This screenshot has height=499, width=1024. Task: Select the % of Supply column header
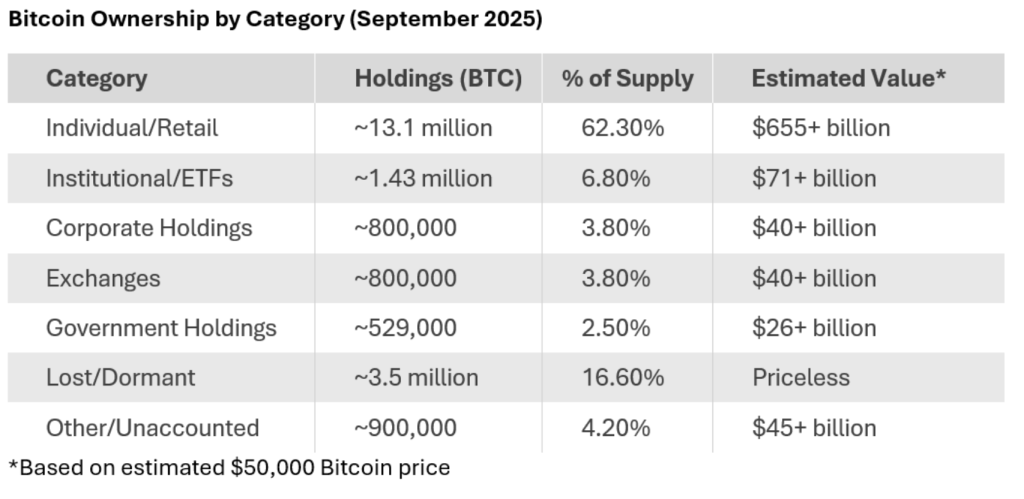pyautogui.click(x=627, y=79)
